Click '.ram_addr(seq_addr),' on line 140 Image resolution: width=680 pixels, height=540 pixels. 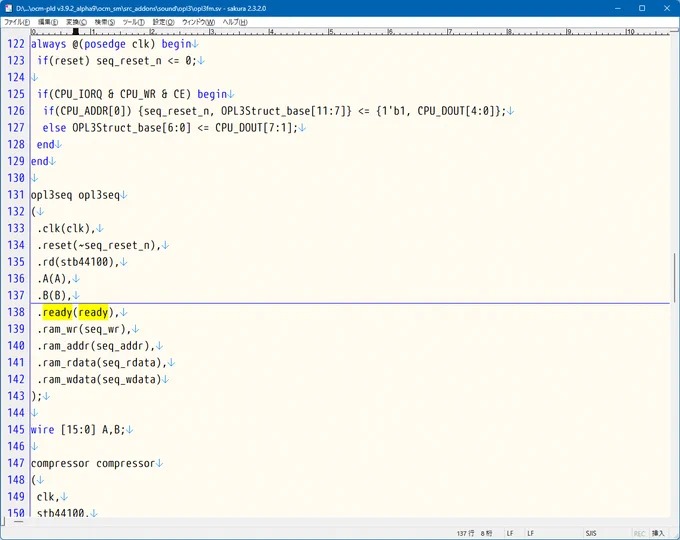[x=96, y=346]
